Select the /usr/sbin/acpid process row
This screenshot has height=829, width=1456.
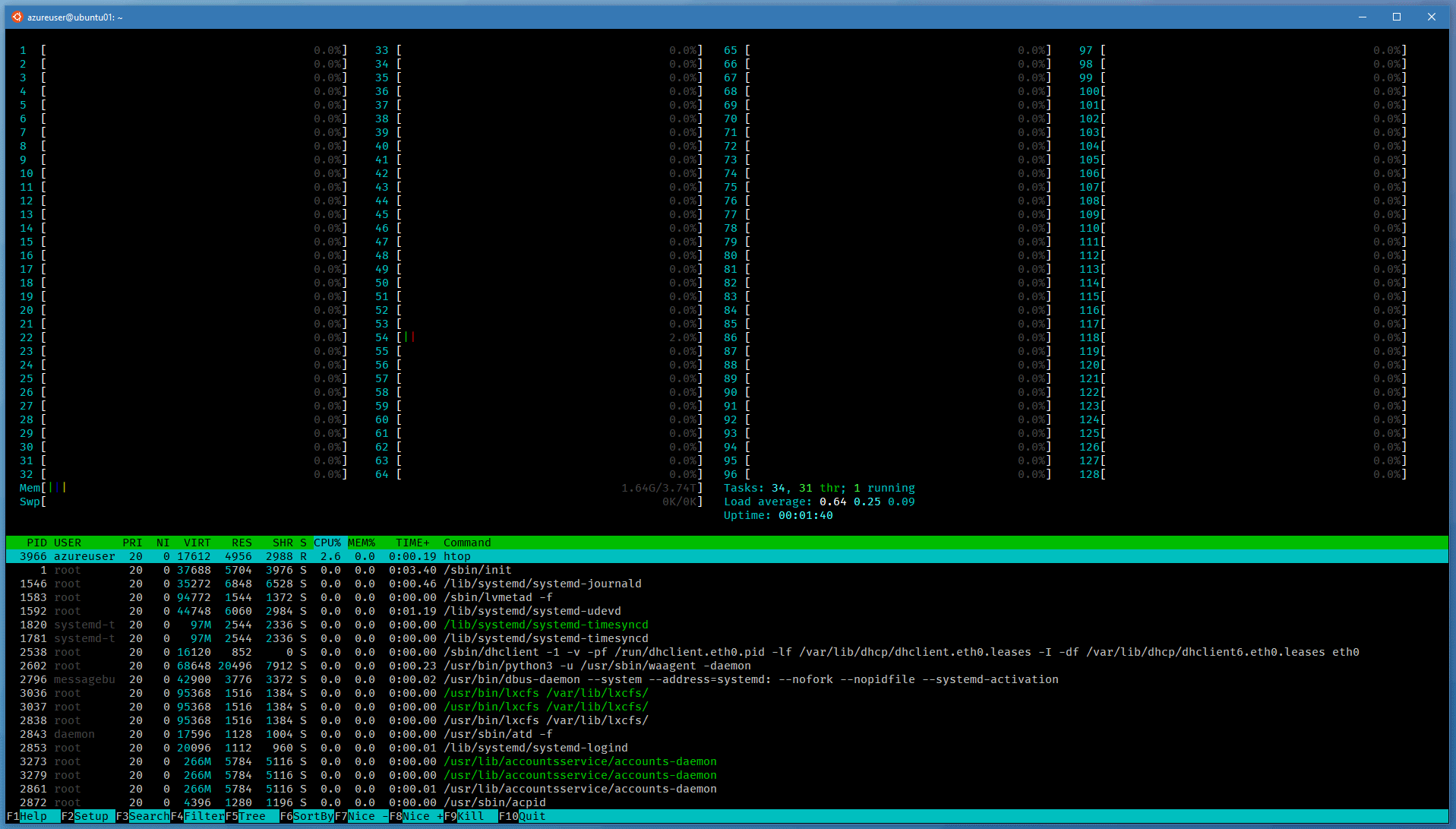[727, 802]
